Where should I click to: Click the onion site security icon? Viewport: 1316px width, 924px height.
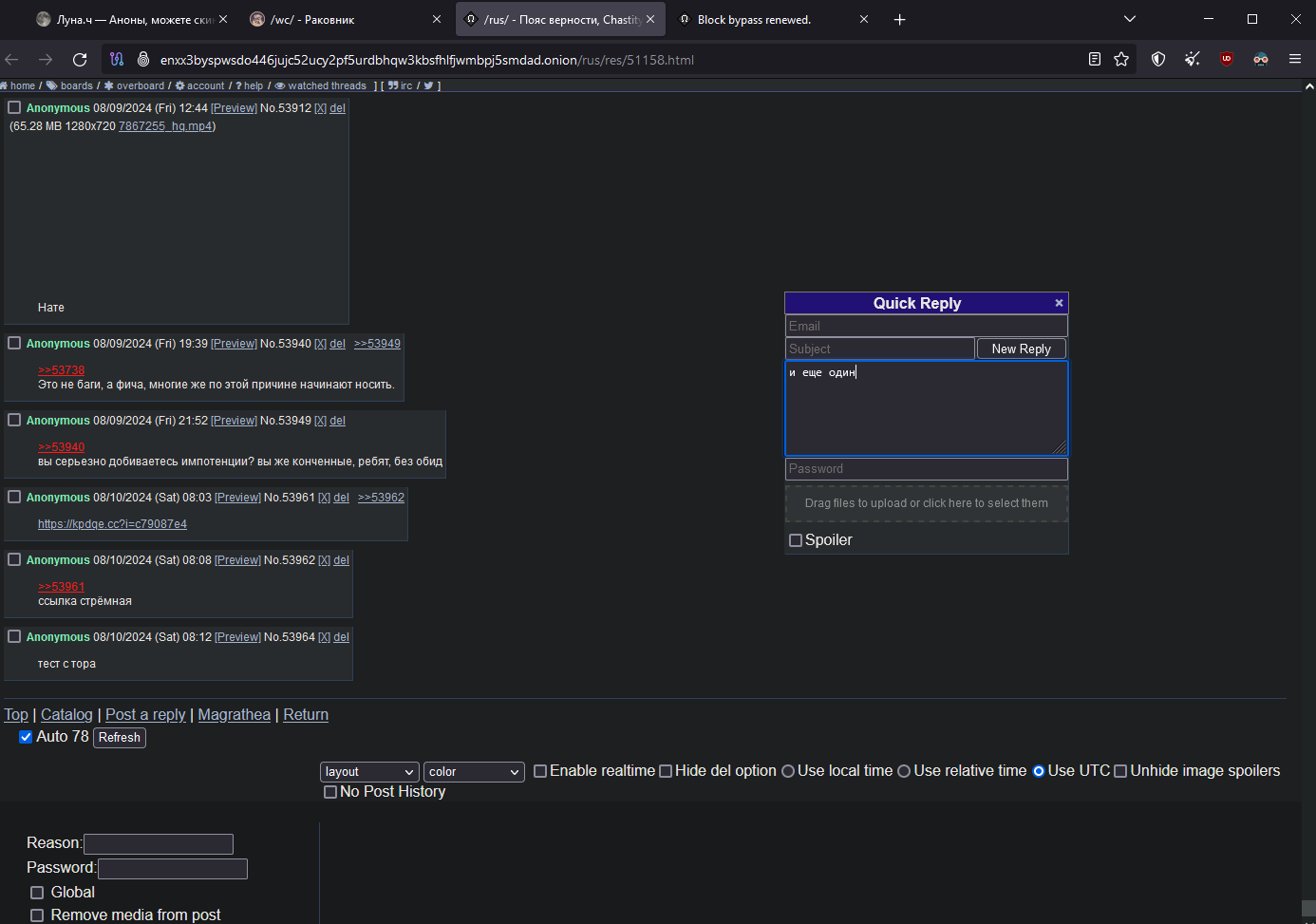coord(143,59)
